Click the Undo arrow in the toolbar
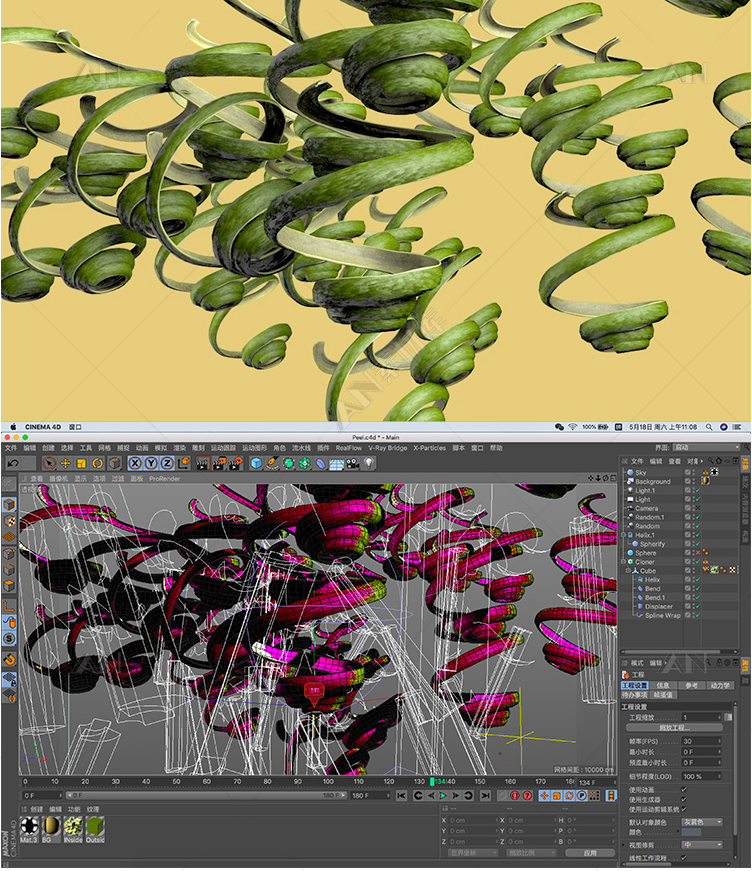Screen dimensions: 752x871 [x=13, y=463]
